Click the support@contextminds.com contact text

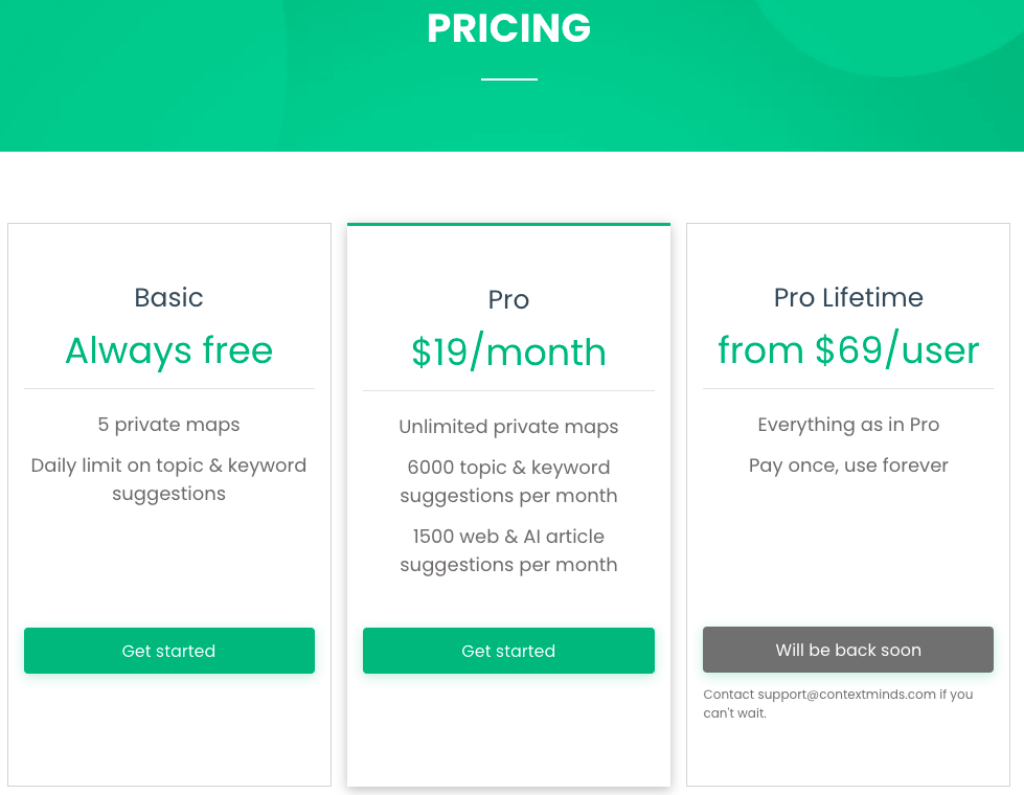tap(846, 694)
